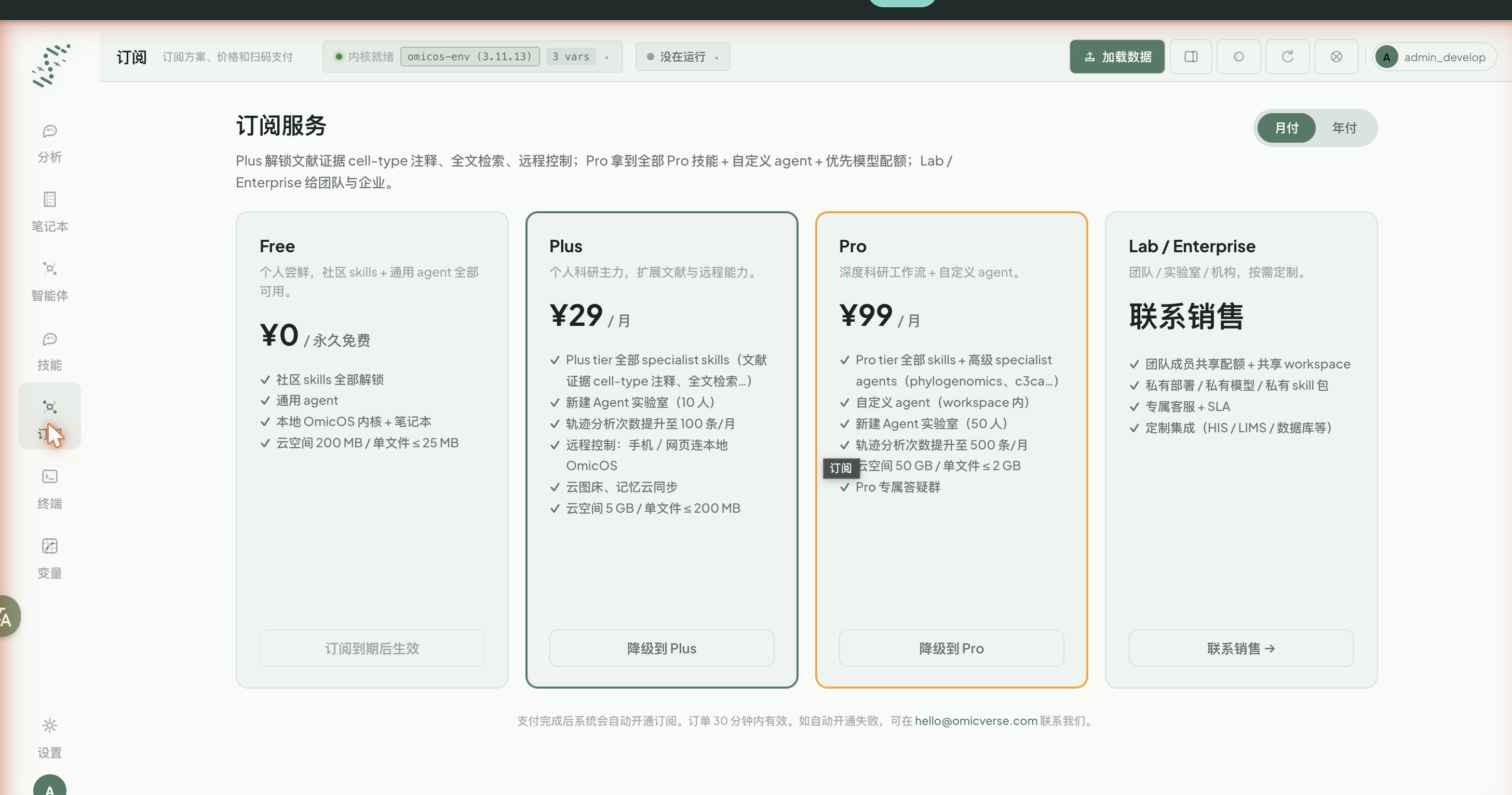The height and width of the screenshot is (795, 1512).
Task: Open the 智能体 agents sidebar section
Action: (x=49, y=282)
